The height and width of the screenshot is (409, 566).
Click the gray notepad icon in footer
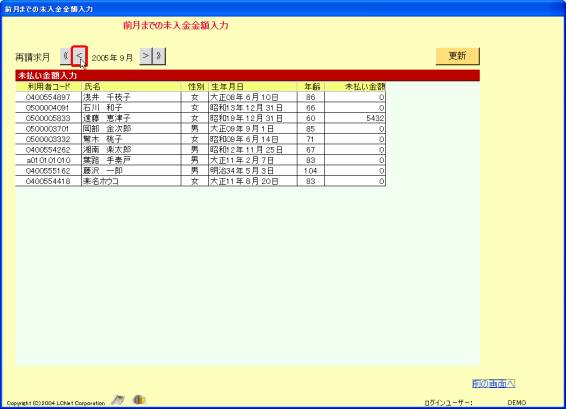coord(118,400)
